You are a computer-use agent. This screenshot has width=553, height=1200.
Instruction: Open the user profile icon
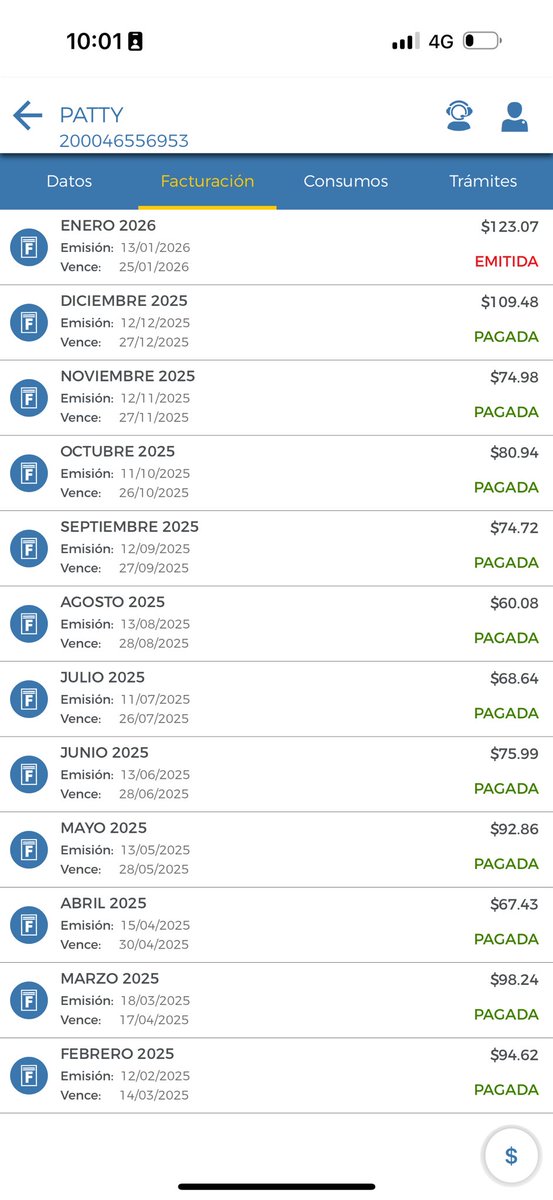(514, 116)
